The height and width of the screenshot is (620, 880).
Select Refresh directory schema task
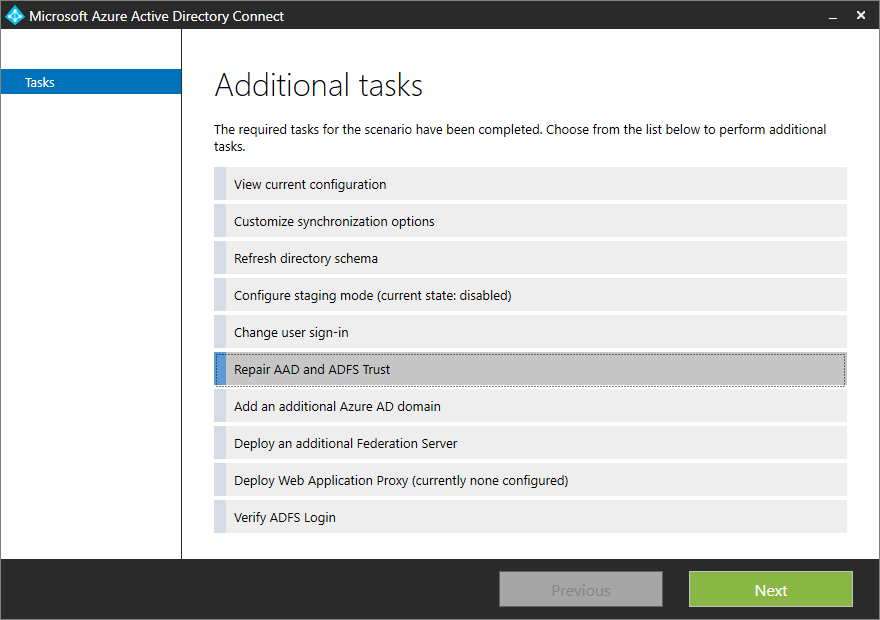pos(530,258)
